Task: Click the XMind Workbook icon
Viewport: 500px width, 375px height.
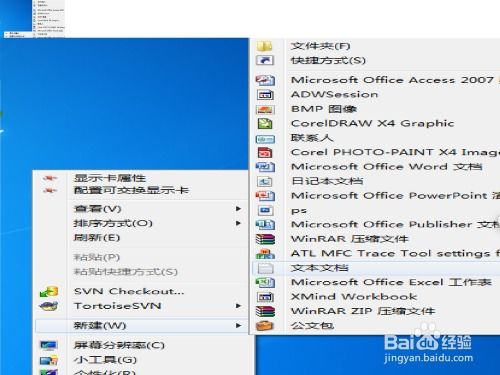Action: tap(265, 297)
